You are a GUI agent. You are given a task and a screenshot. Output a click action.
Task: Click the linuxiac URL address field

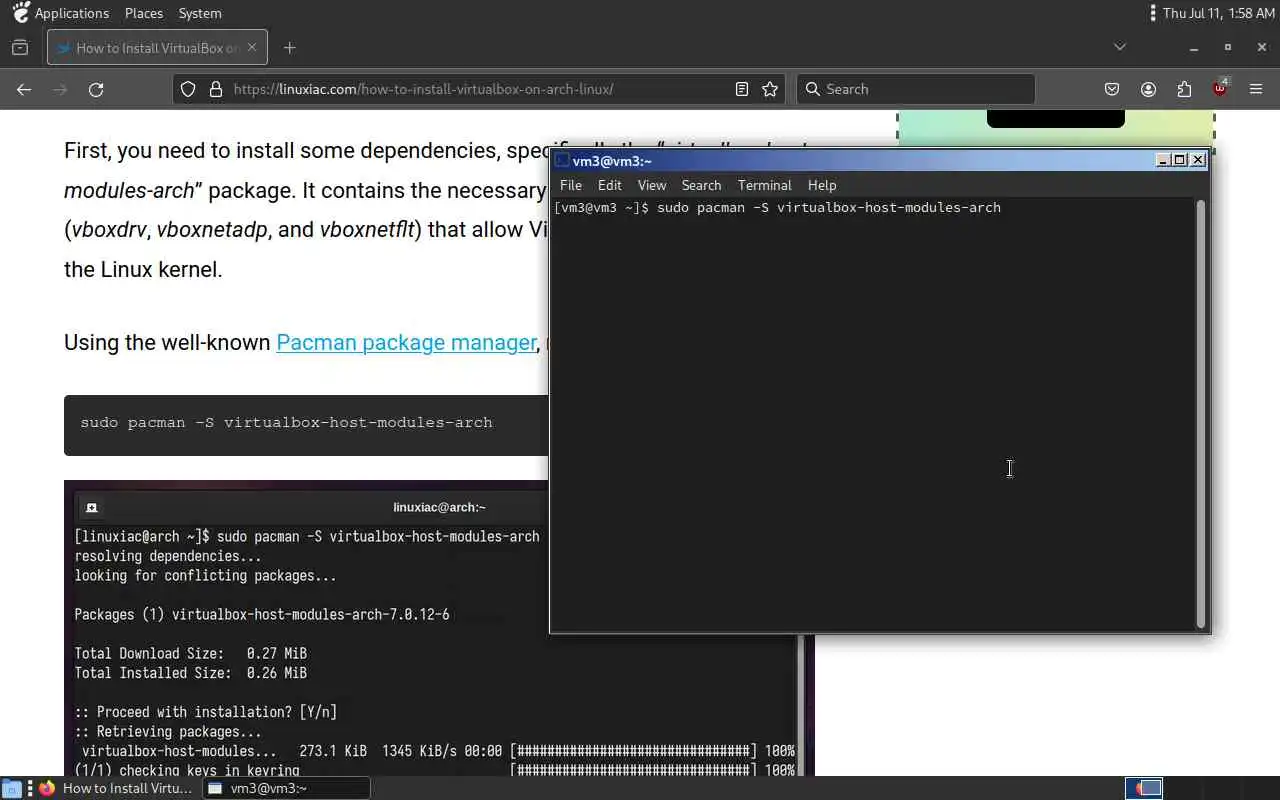[x=480, y=89]
